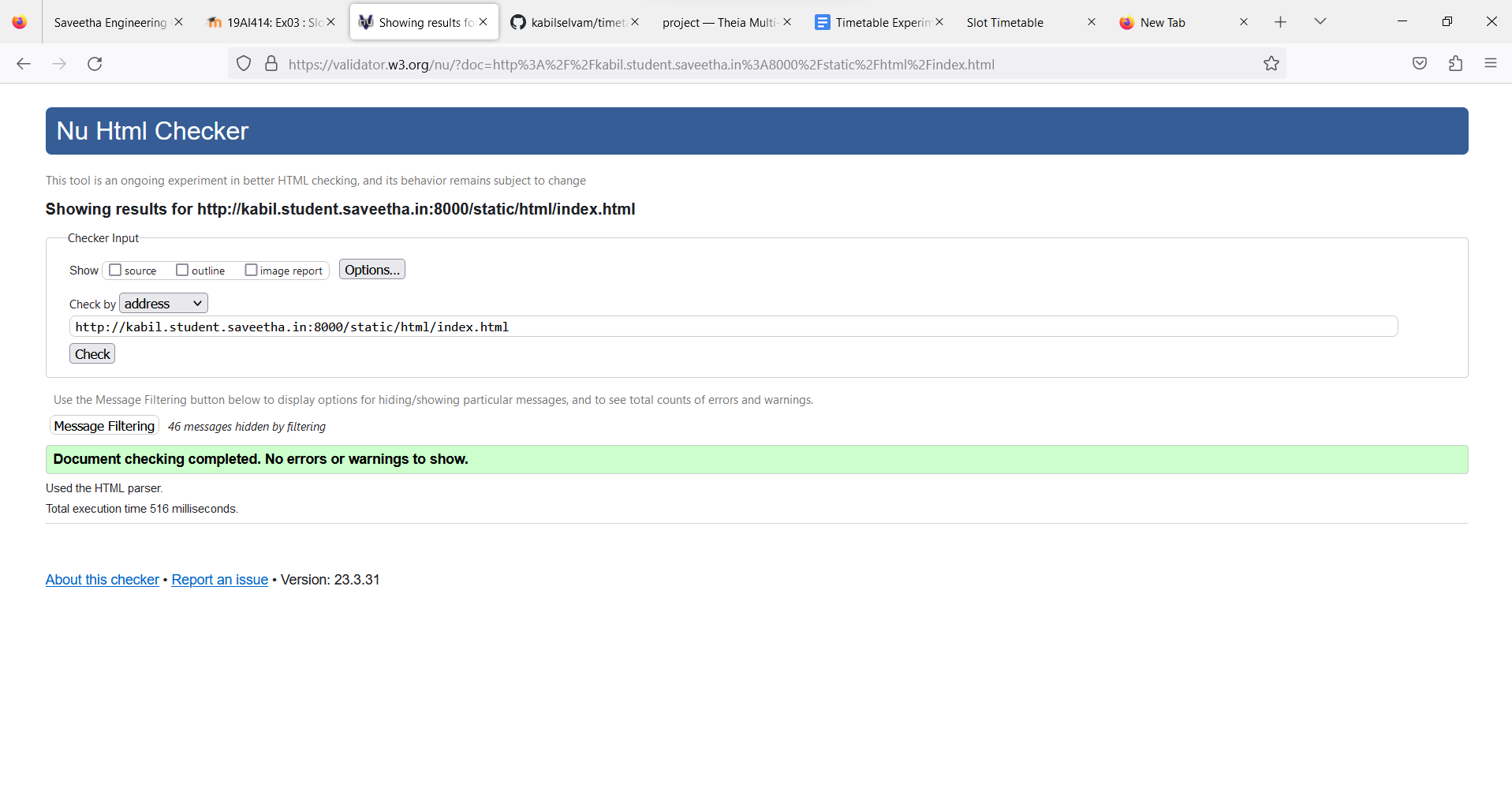Enable the source checkbox

(x=115, y=270)
